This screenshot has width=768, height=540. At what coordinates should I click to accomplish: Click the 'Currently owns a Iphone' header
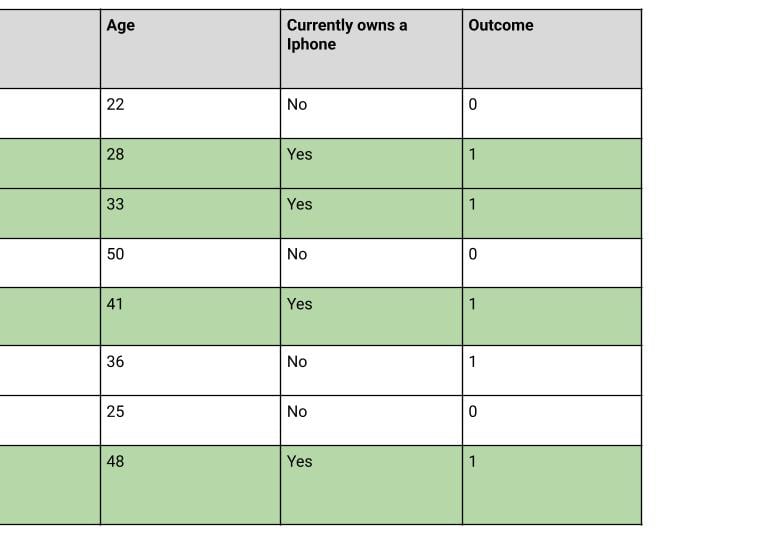[346, 35]
